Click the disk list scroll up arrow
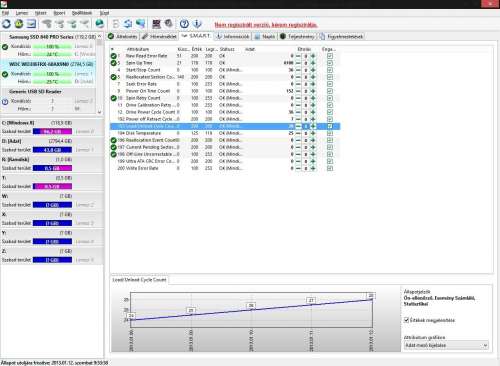 coord(99,36)
